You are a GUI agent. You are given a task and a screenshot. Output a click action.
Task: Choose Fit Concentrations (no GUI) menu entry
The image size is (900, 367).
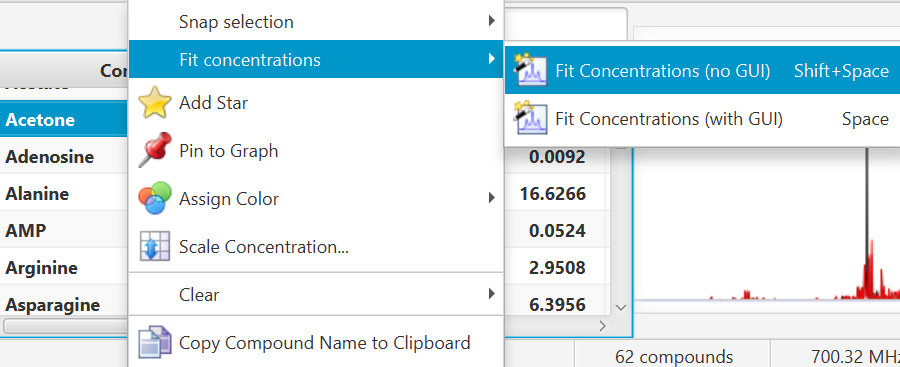tap(702, 71)
